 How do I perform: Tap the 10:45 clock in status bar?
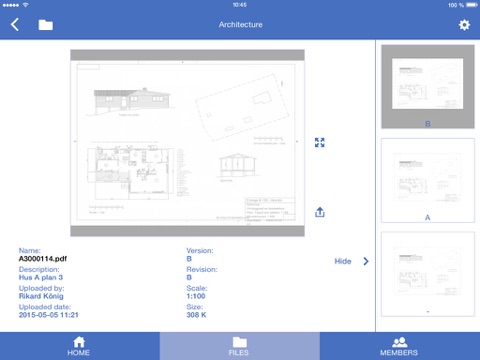(240, 5)
